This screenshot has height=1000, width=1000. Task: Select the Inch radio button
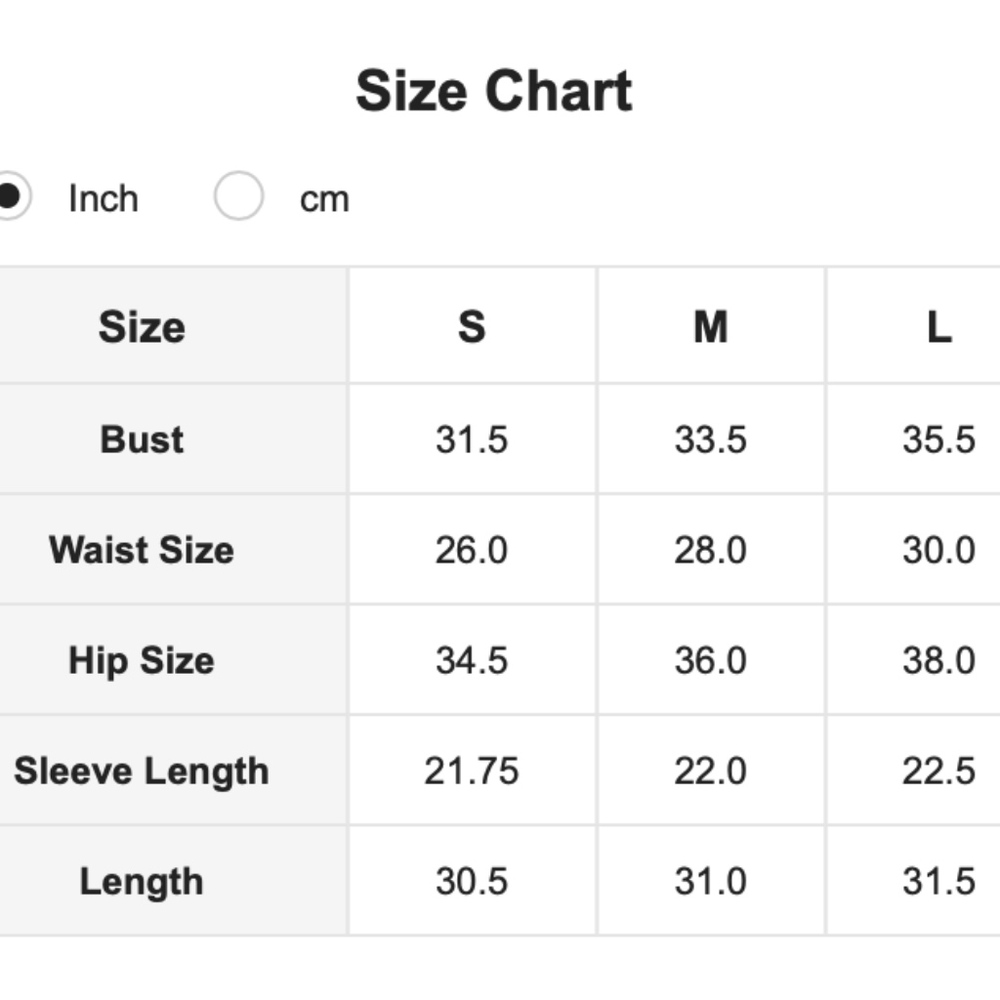pyautogui.click(x=8, y=197)
